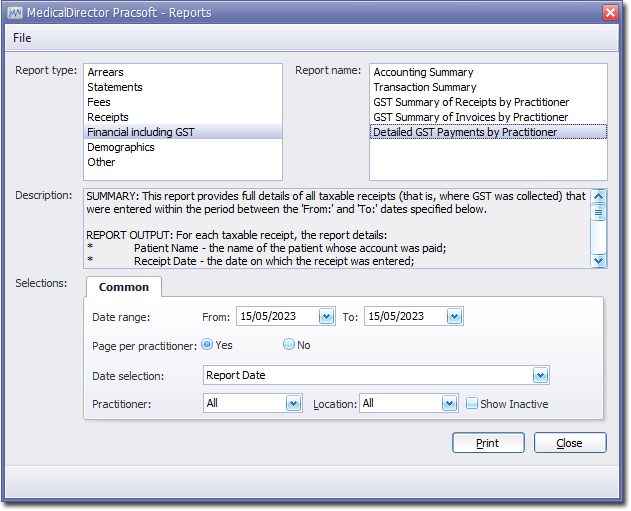This screenshot has height=511, width=631.
Task: Click the MedicalDirector Pracsoft title bar icon
Action: tap(15, 12)
